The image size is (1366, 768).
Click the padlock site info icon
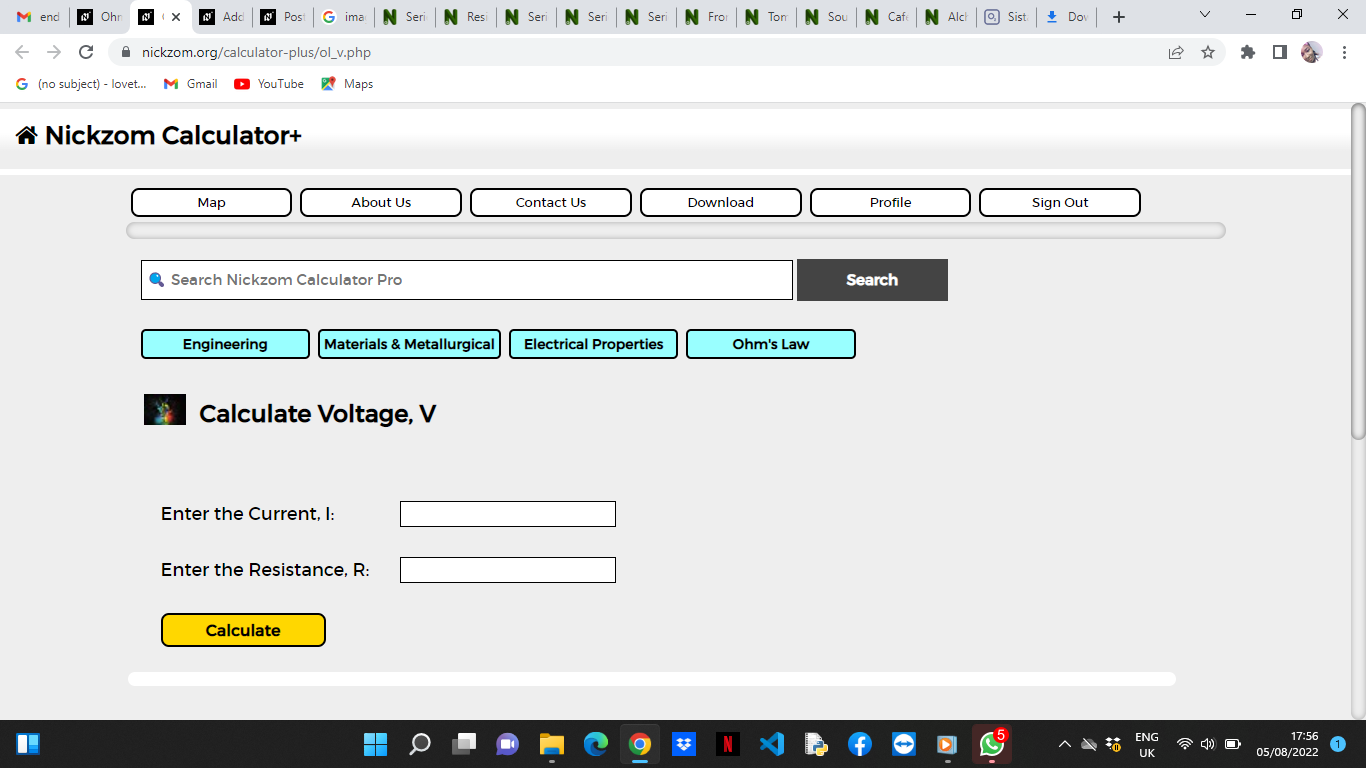126,52
